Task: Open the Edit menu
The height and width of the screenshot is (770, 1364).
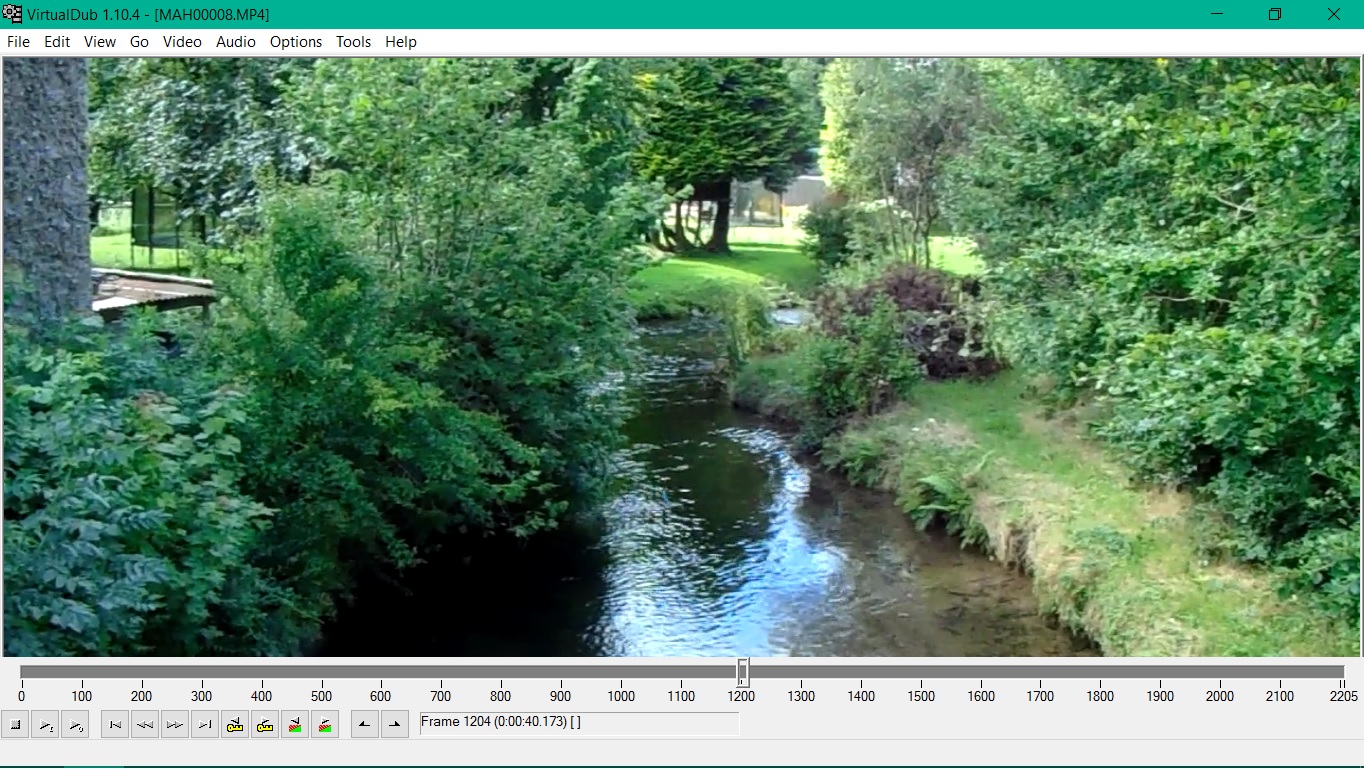Action: pyautogui.click(x=57, y=42)
